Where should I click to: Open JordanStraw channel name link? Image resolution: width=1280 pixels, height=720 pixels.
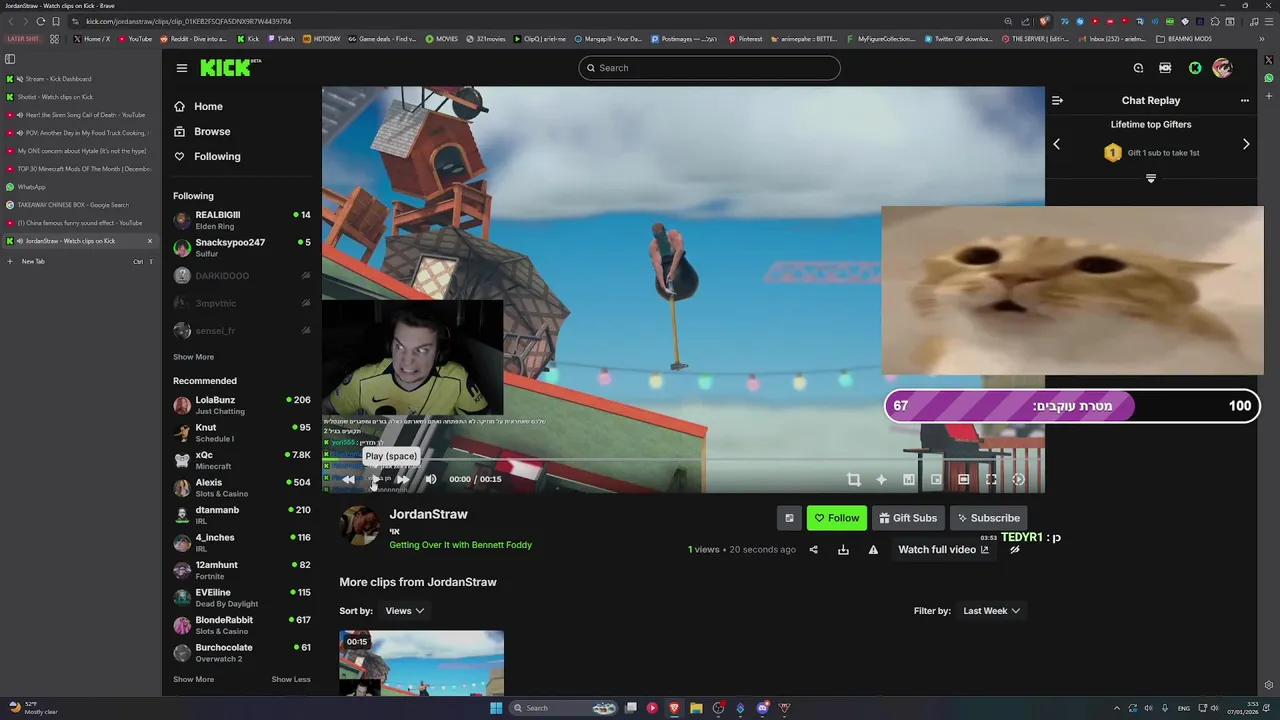[428, 514]
